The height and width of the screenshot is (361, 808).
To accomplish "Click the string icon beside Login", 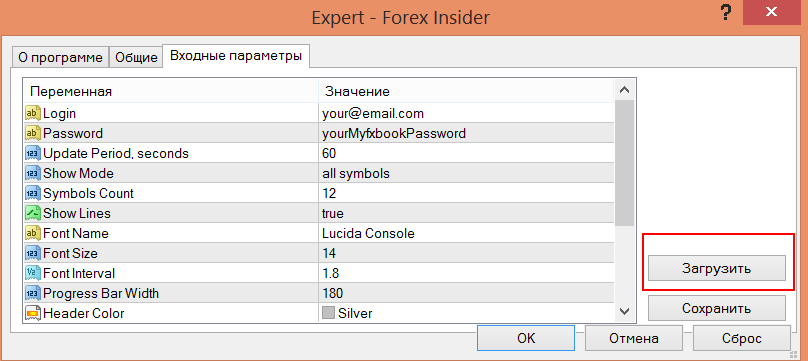I will click(33, 113).
